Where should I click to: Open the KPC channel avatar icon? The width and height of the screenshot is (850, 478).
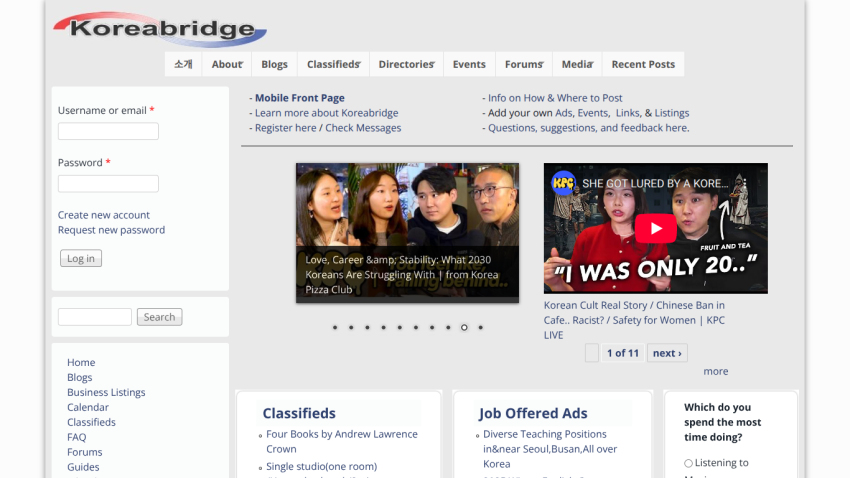point(563,183)
